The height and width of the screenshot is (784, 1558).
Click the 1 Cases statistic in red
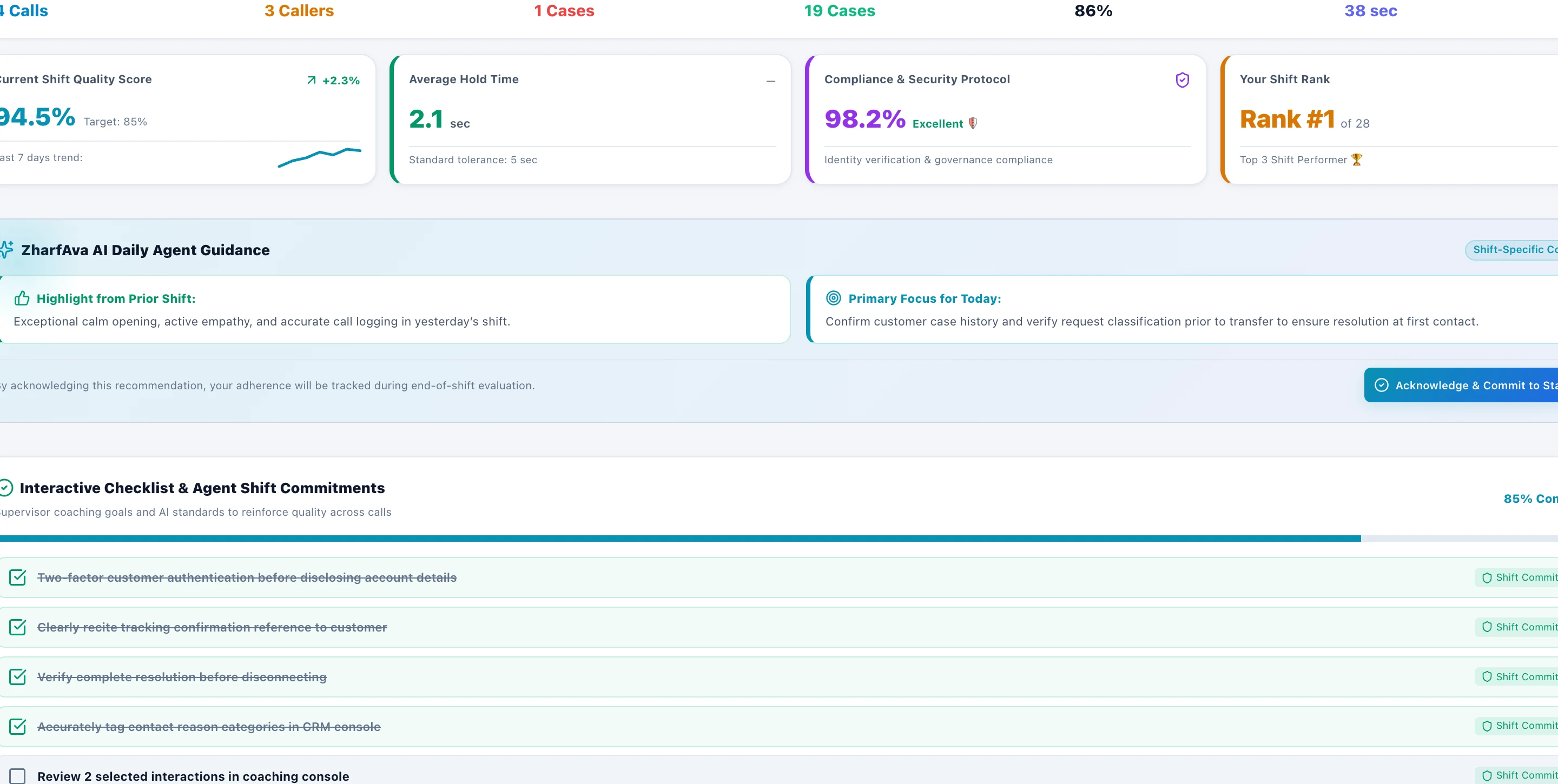pos(564,11)
